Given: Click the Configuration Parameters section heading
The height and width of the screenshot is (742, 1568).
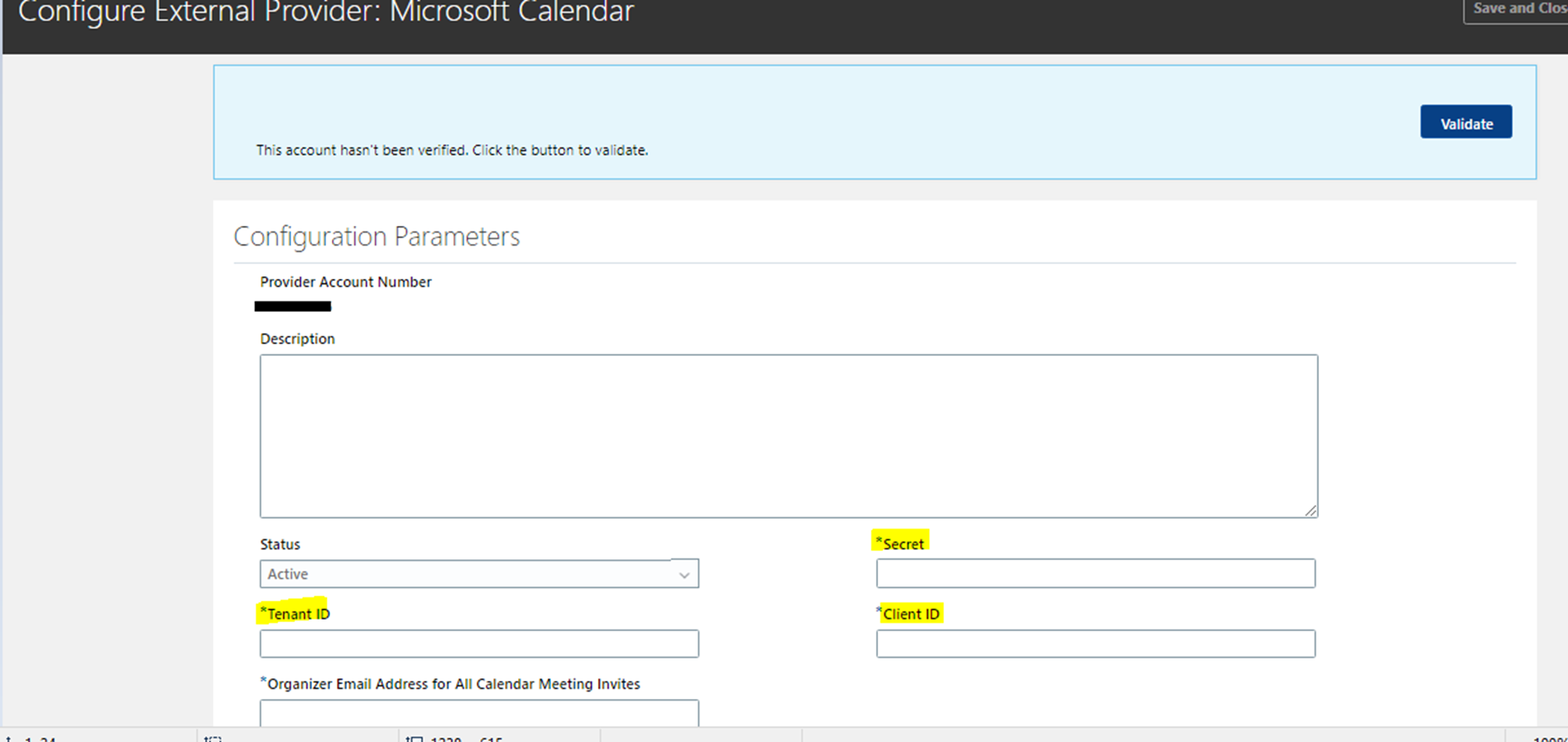Looking at the screenshot, I should click(376, 237).
